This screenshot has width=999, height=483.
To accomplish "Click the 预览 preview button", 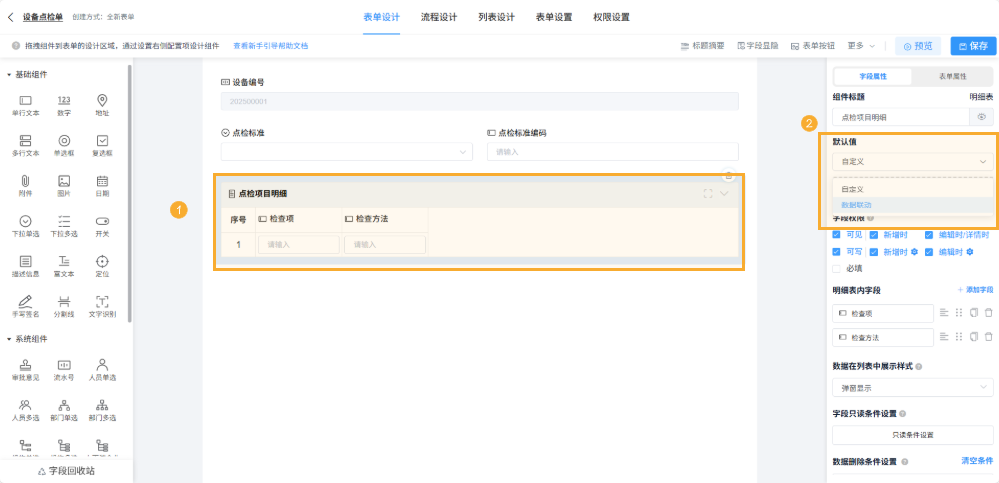I will click(x=917, y=46).
